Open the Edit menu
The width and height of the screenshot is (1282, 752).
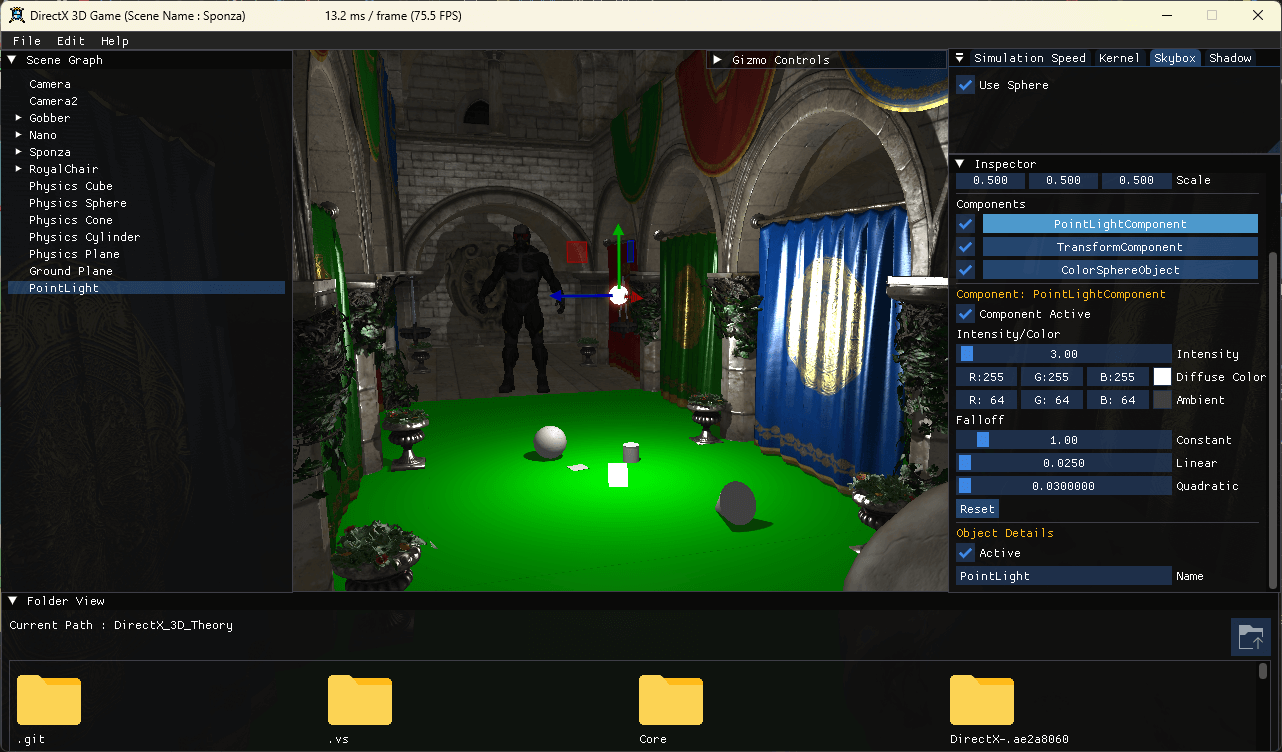70,41
